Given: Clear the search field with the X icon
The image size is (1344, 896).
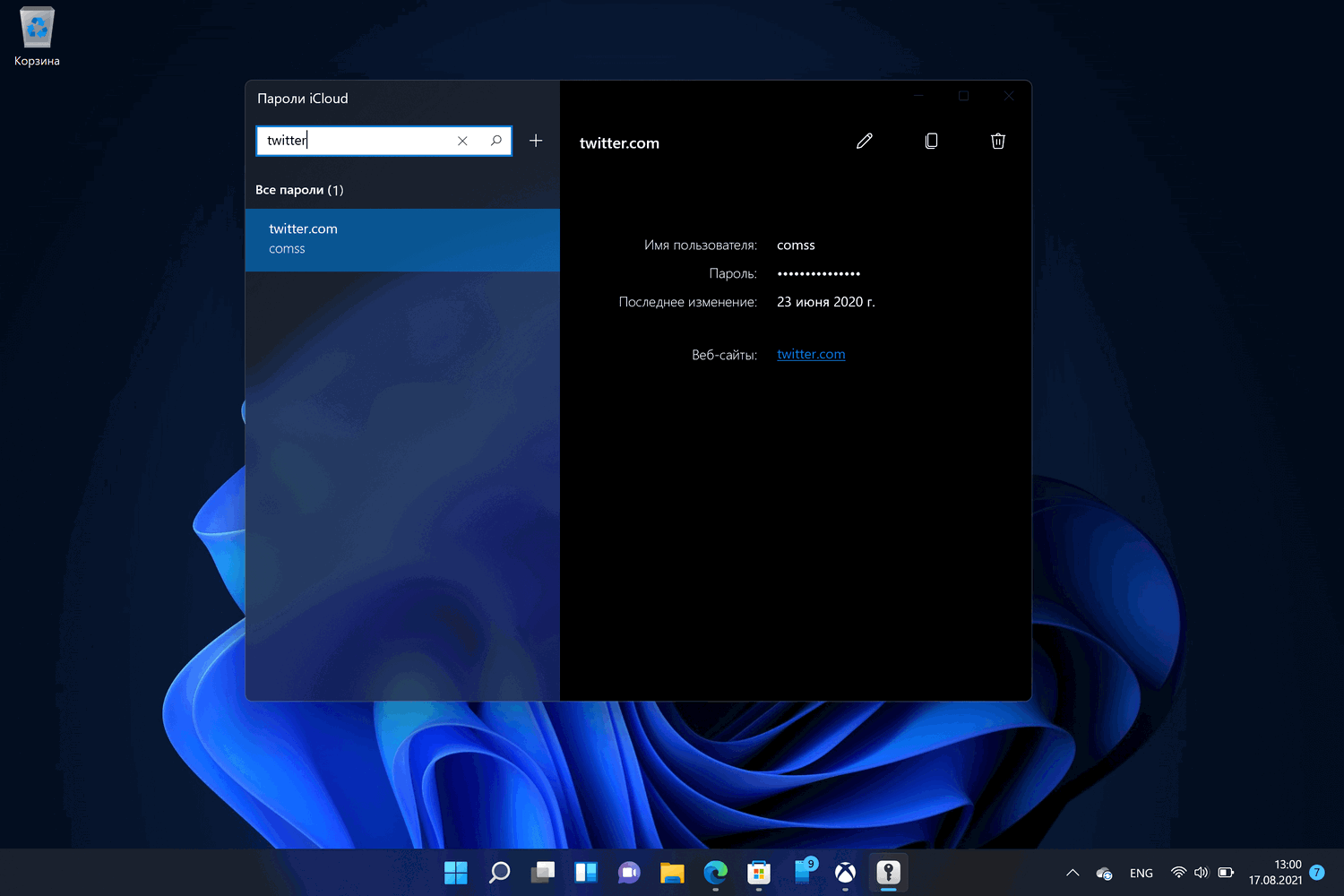Looking at the screenshot, I should [x=462, y=141].
